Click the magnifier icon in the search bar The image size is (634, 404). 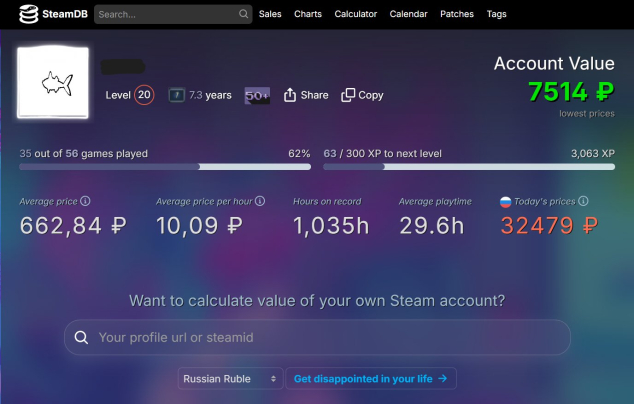244,15
